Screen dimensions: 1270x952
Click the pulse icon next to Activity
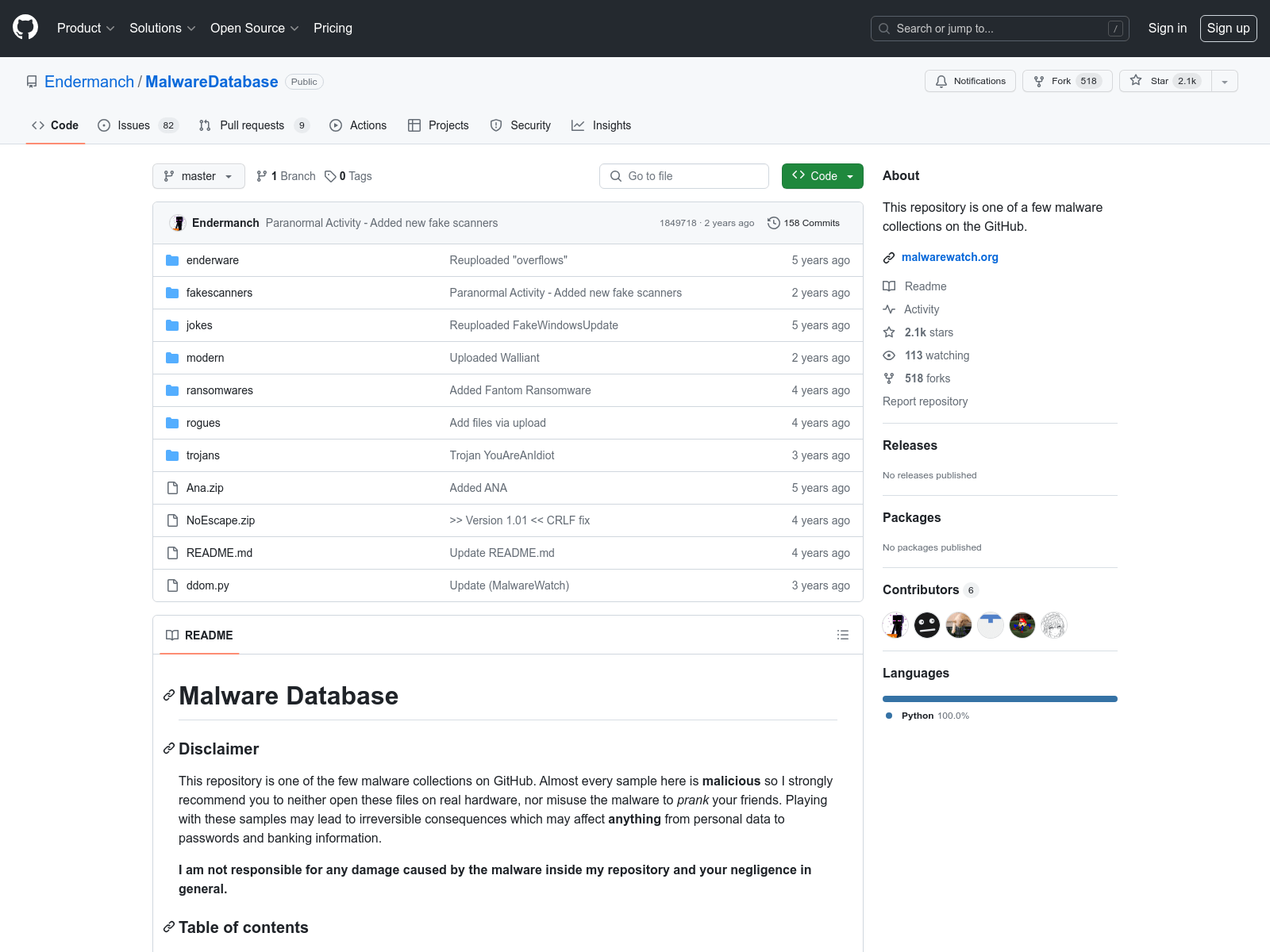coord(889,309)
